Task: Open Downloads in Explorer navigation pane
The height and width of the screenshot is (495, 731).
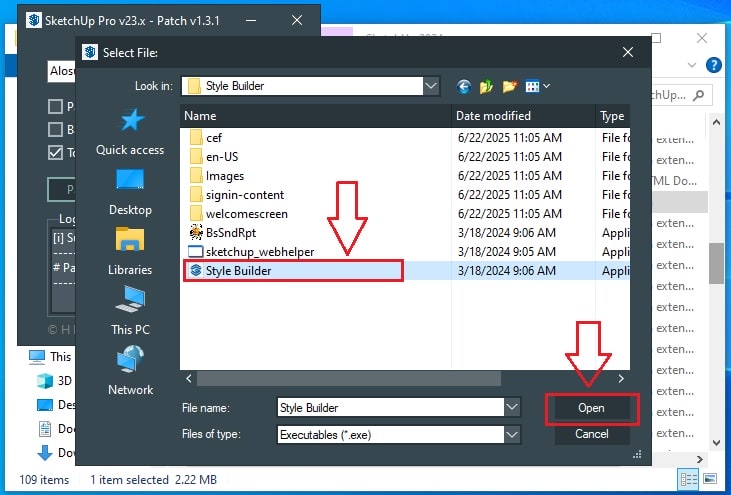Action: point(56,453)
